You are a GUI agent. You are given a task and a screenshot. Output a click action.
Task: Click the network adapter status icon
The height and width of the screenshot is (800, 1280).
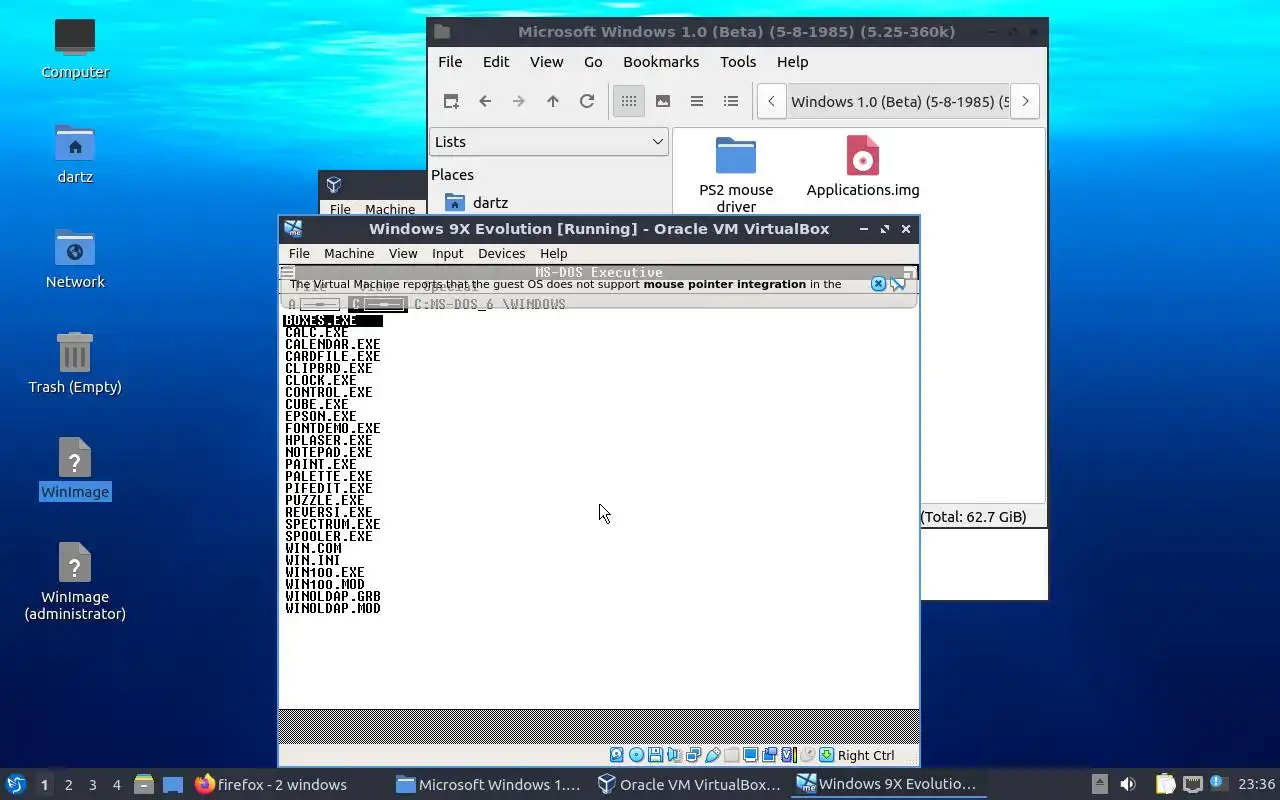693,755
